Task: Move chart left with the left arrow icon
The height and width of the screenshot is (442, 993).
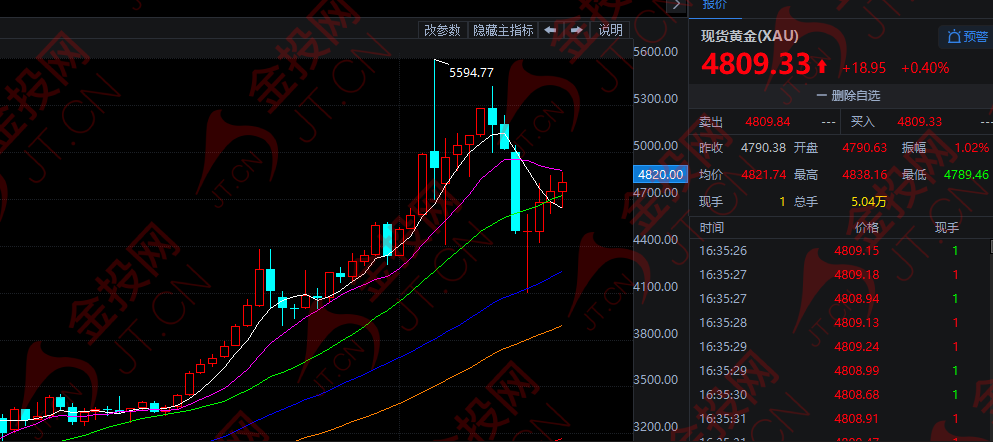Action: pos(550,30)
